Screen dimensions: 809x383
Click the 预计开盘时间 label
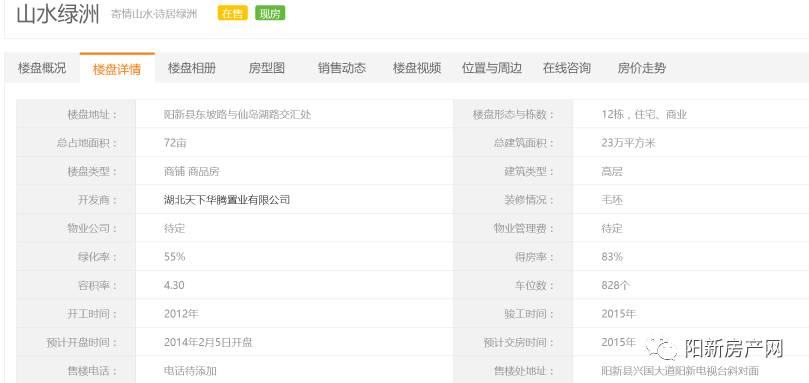[x=82, y=342]
